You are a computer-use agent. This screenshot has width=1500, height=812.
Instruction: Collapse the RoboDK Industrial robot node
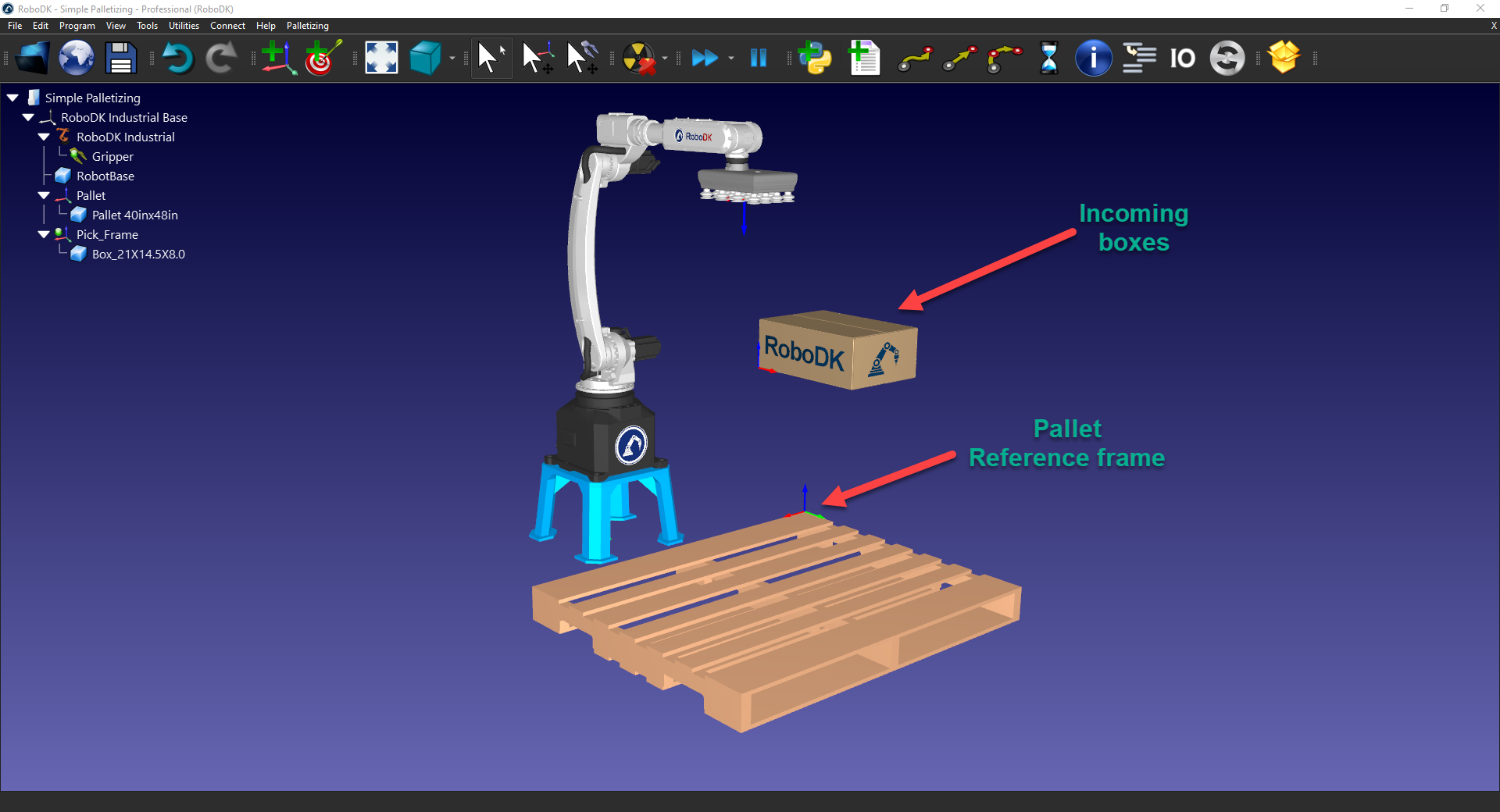(x=44, y=137)
